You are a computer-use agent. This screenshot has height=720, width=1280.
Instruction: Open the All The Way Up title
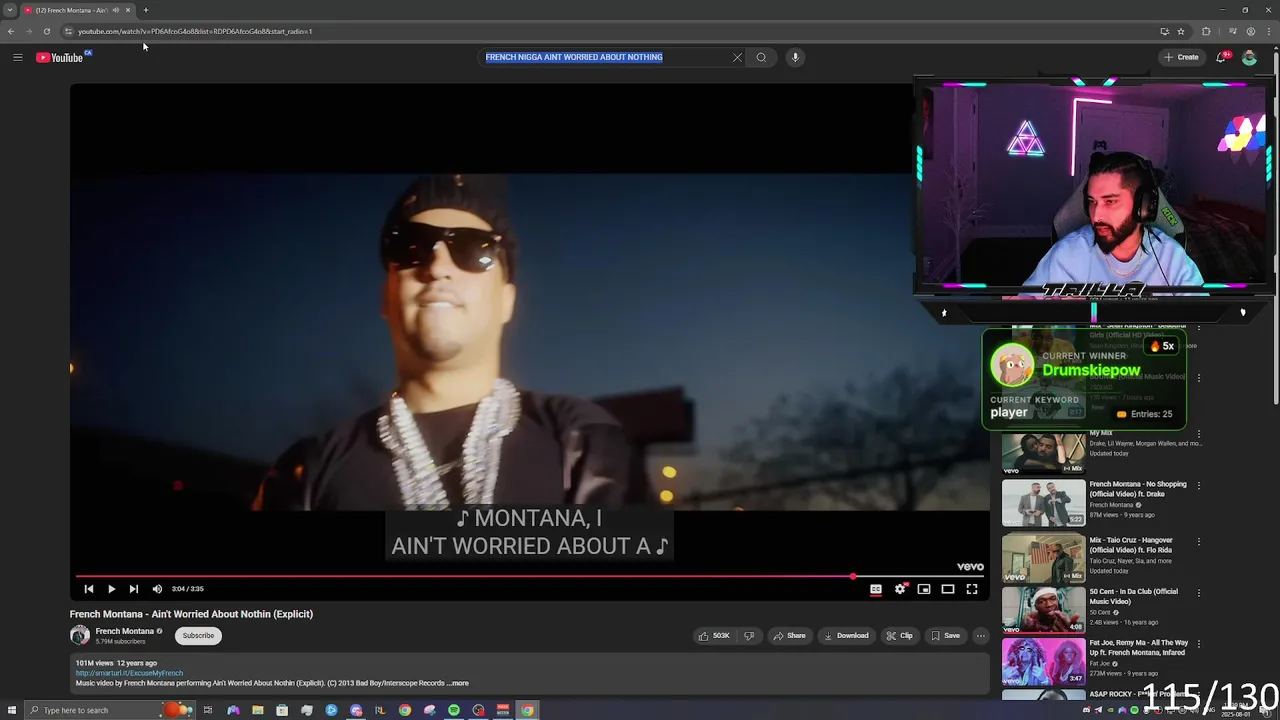point(1139,648)
